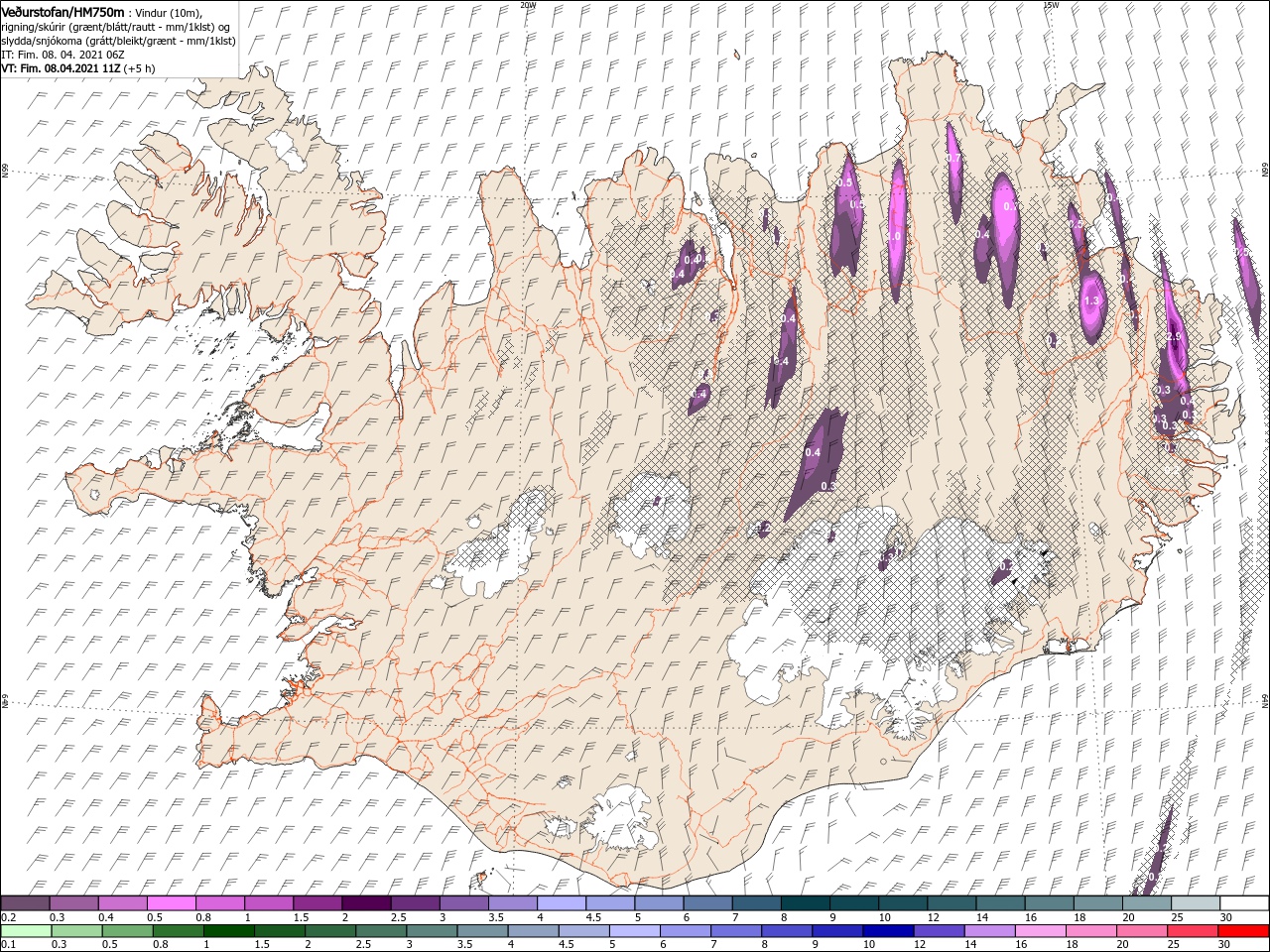Screen dimensions: 1270x952
Task: Click the '20W' longitude label at top
Action: point(529,5)
